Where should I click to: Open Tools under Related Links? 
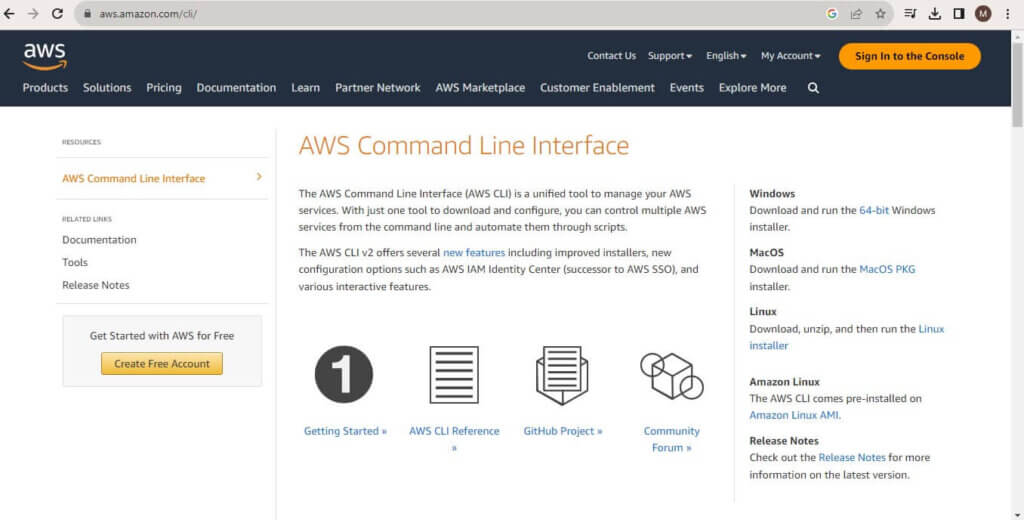74,262
